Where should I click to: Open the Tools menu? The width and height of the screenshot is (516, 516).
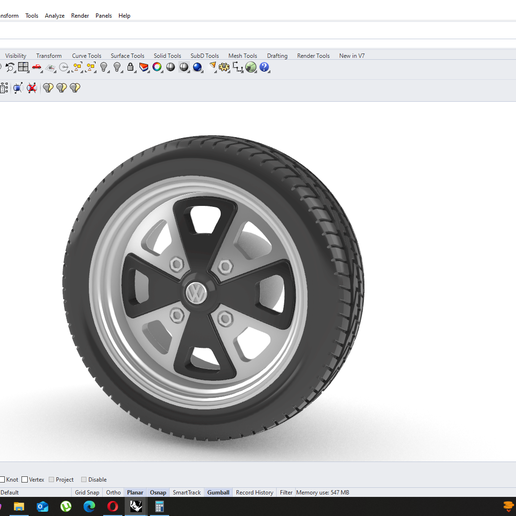[x=32, y=16]
